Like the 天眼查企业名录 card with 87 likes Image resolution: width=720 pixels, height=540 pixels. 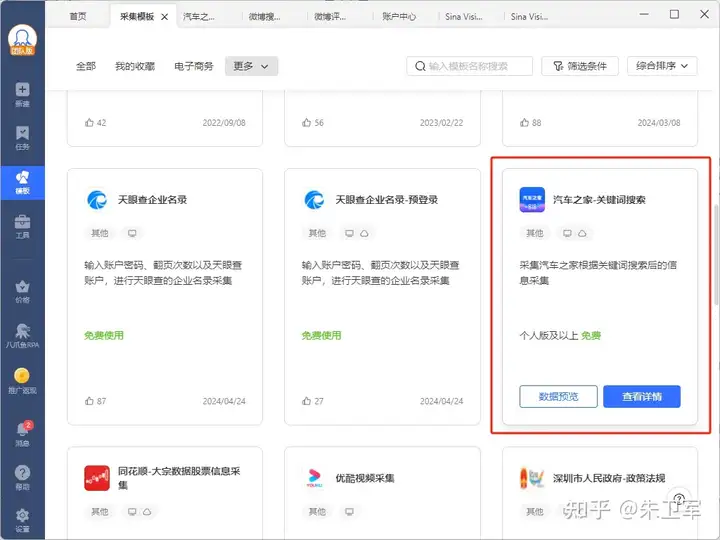(89, 401)
